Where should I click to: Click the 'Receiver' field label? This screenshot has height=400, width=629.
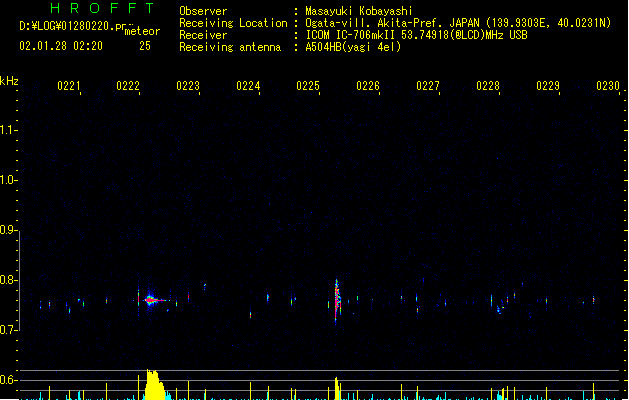[203, 35]
